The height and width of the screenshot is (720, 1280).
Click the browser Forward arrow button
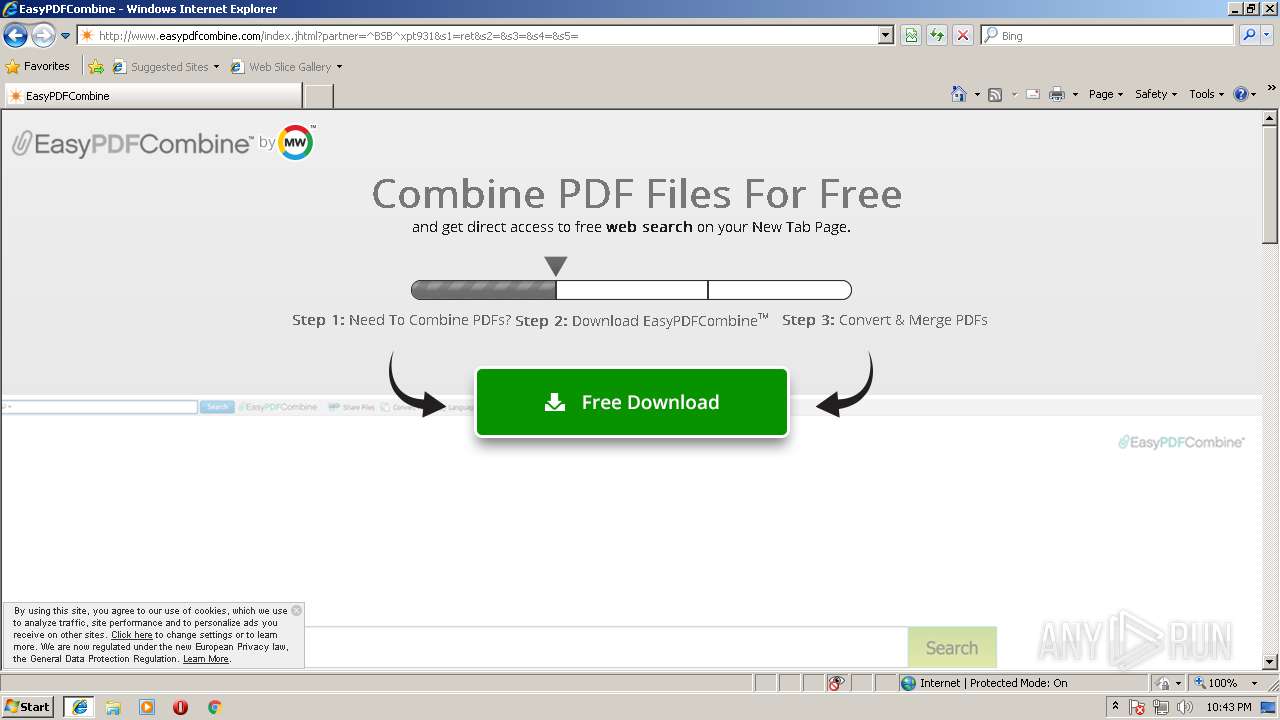(x=43, y=36)
